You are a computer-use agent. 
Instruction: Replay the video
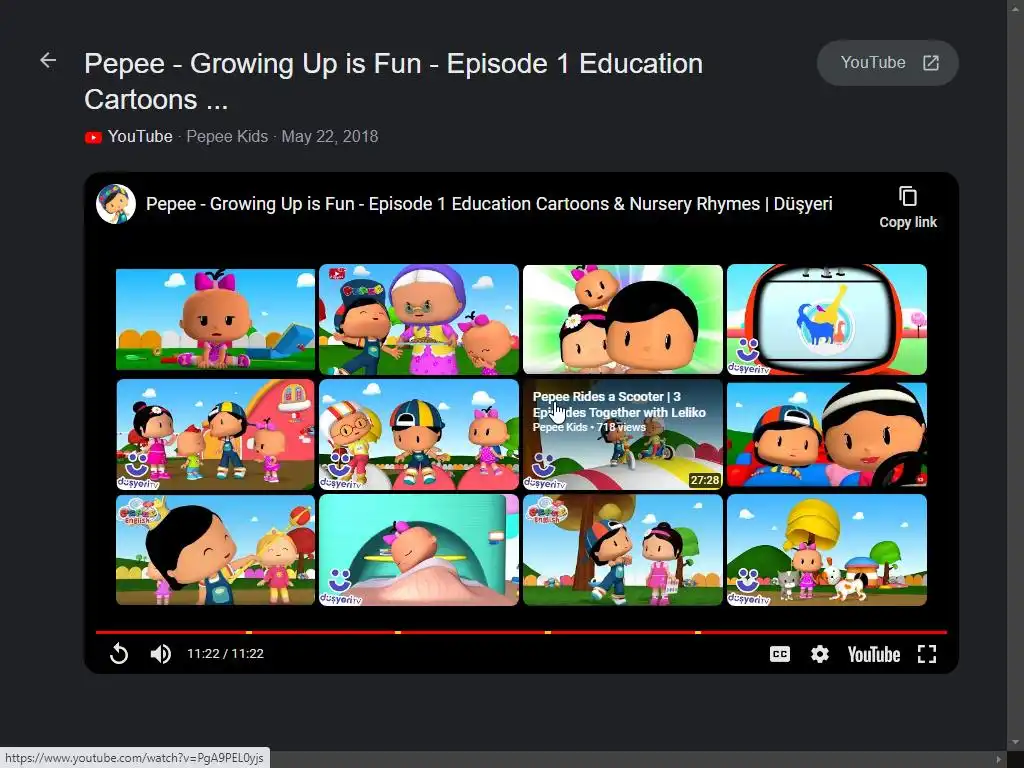tap(119, 654)
